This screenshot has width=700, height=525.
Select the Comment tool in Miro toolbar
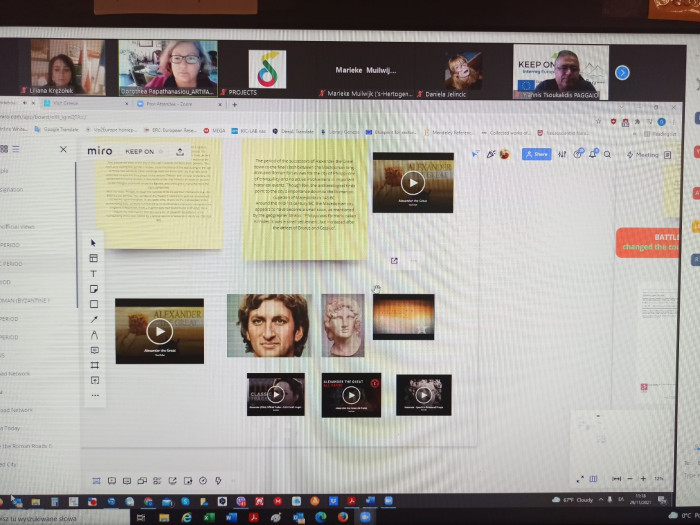coord(95,350)
